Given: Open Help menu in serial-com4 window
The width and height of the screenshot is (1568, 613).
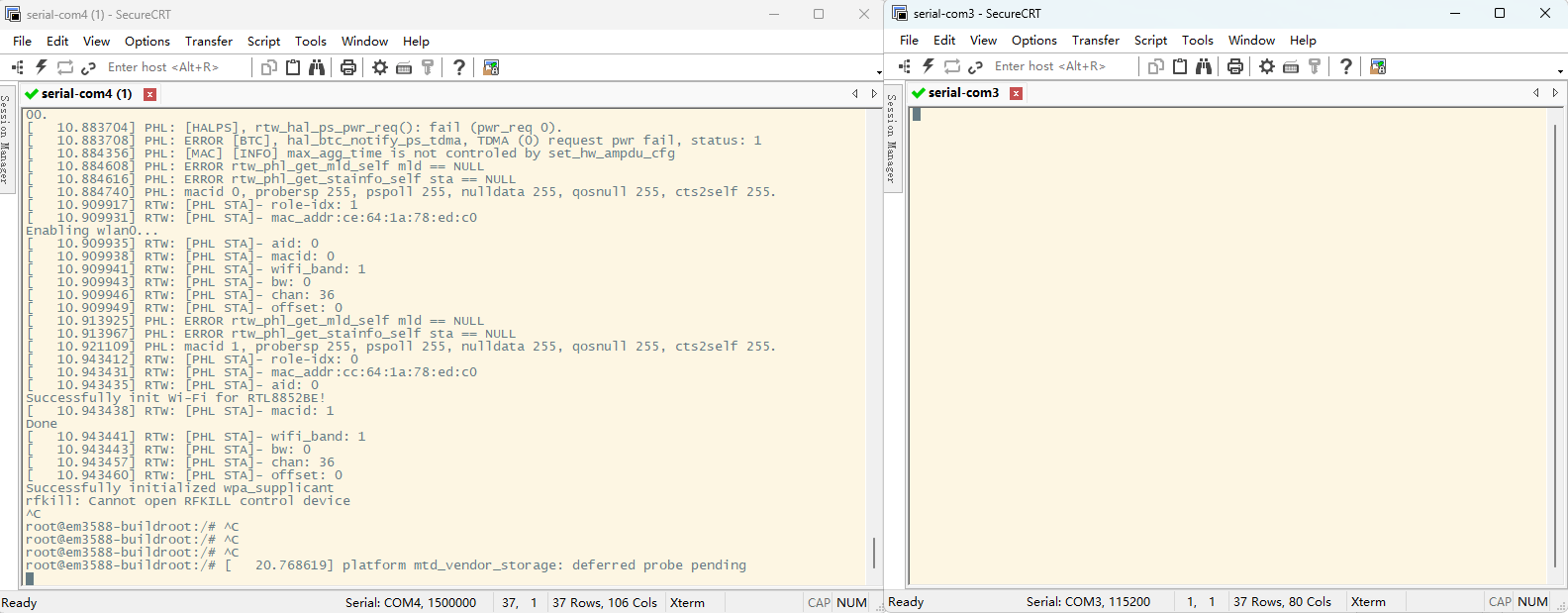Looking at the screenshot, I should (x=416, y=42).
